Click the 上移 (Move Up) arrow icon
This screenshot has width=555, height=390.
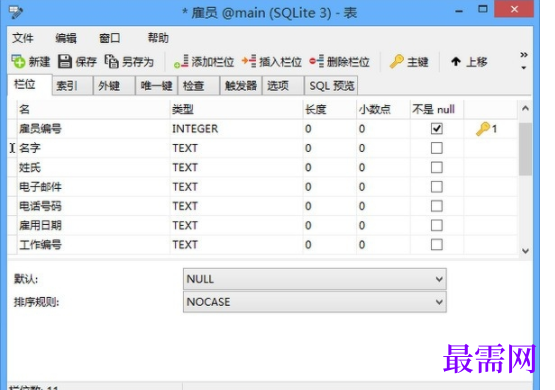click(456, 62)
